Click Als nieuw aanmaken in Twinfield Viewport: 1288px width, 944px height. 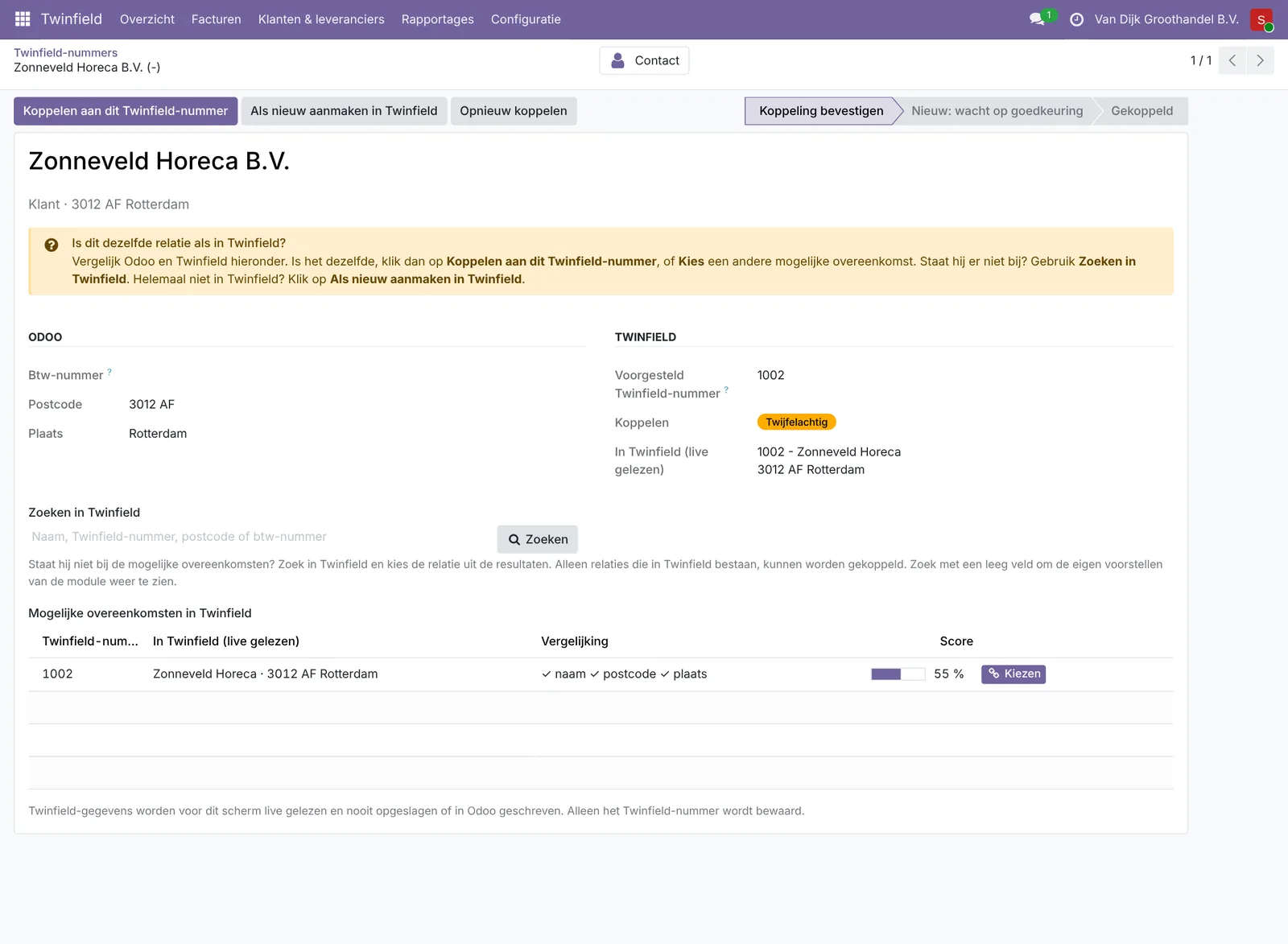(x=344, y=111)
